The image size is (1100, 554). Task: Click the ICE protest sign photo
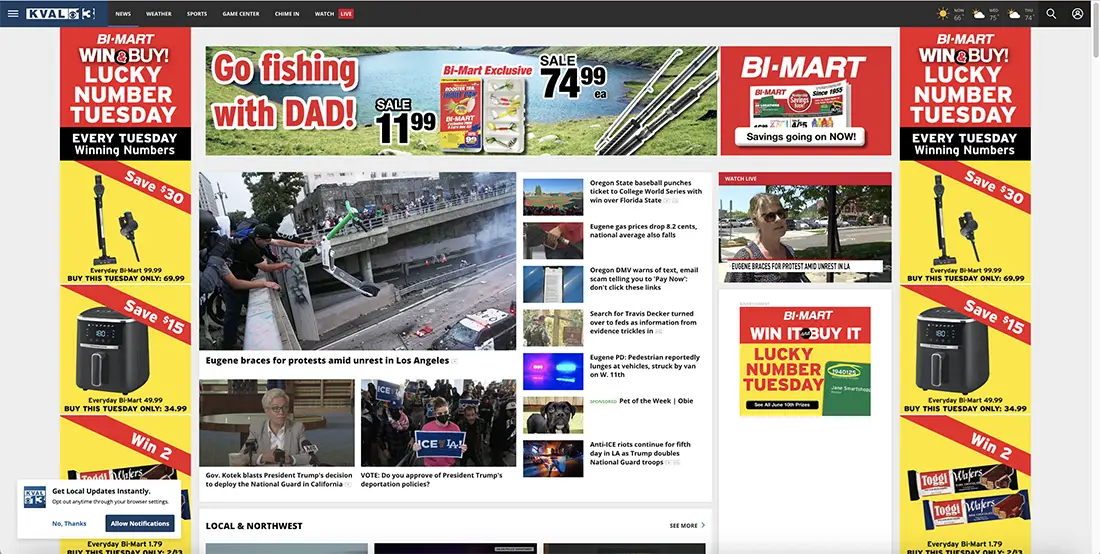coord(438,424)
